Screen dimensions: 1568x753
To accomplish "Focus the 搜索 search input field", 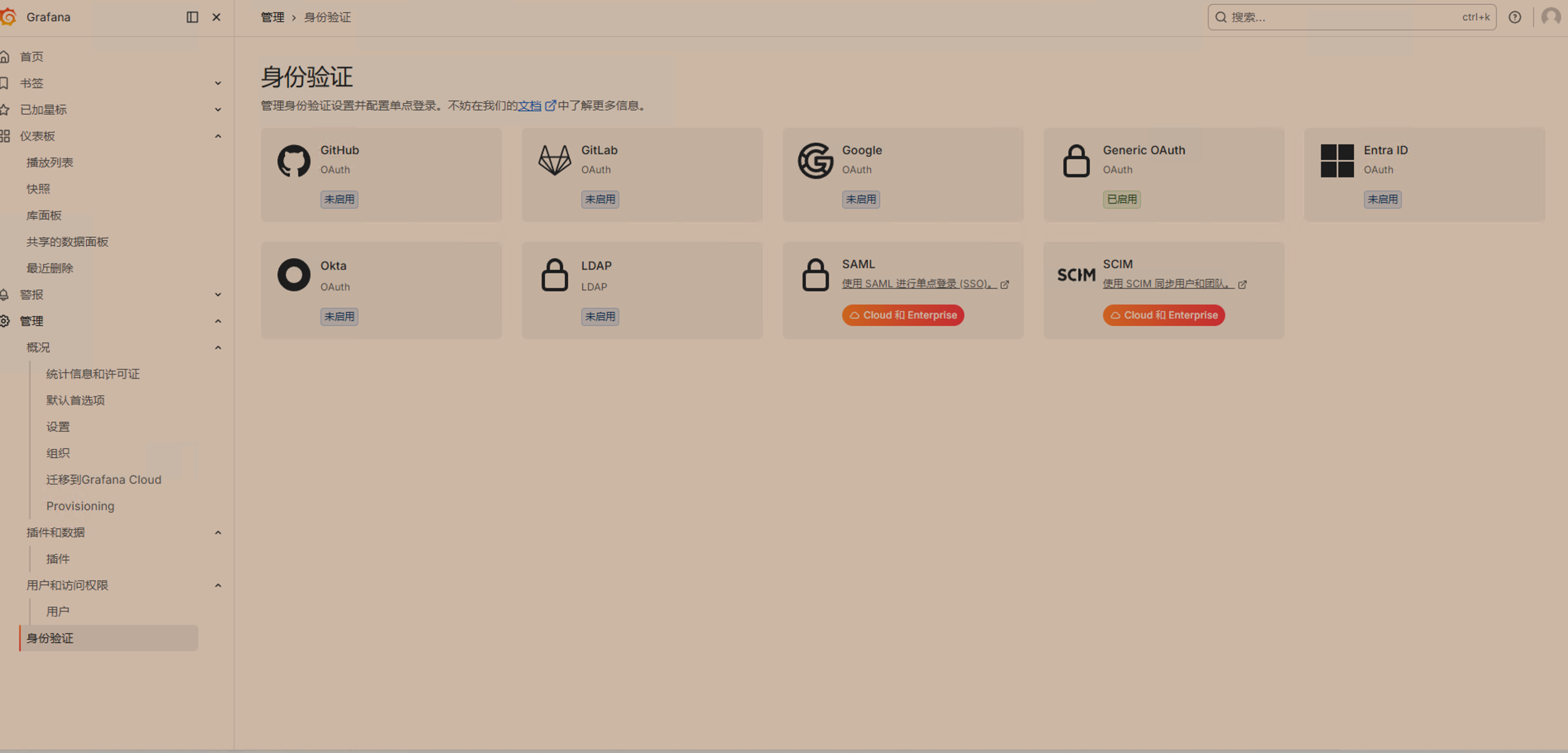I will click(1352, 17).
